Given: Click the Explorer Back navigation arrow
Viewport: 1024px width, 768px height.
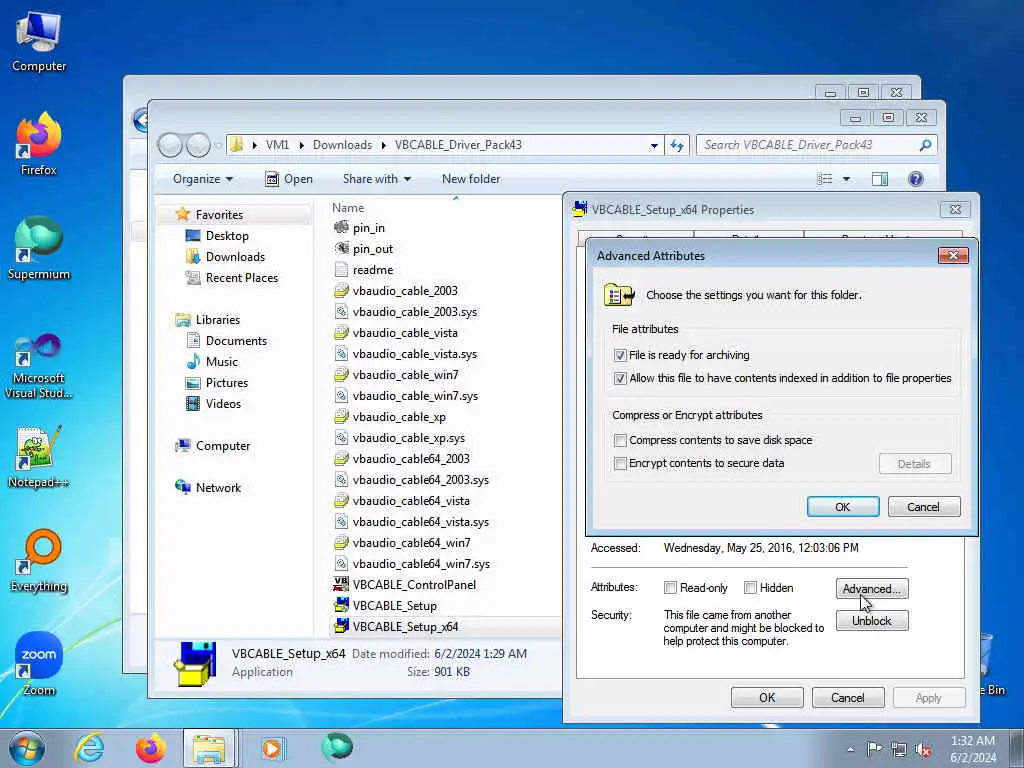Looking at the screenshot, I should click(170, 145).
